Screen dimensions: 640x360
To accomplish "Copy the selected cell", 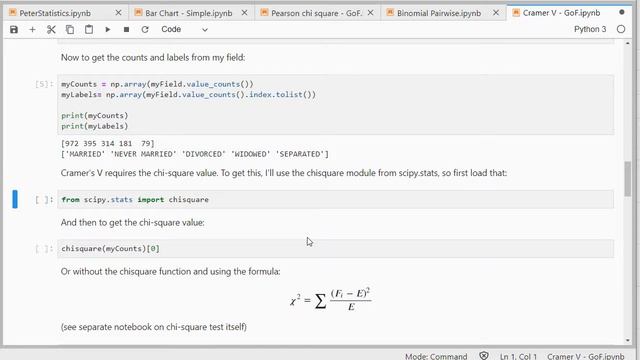I will 70,29.
